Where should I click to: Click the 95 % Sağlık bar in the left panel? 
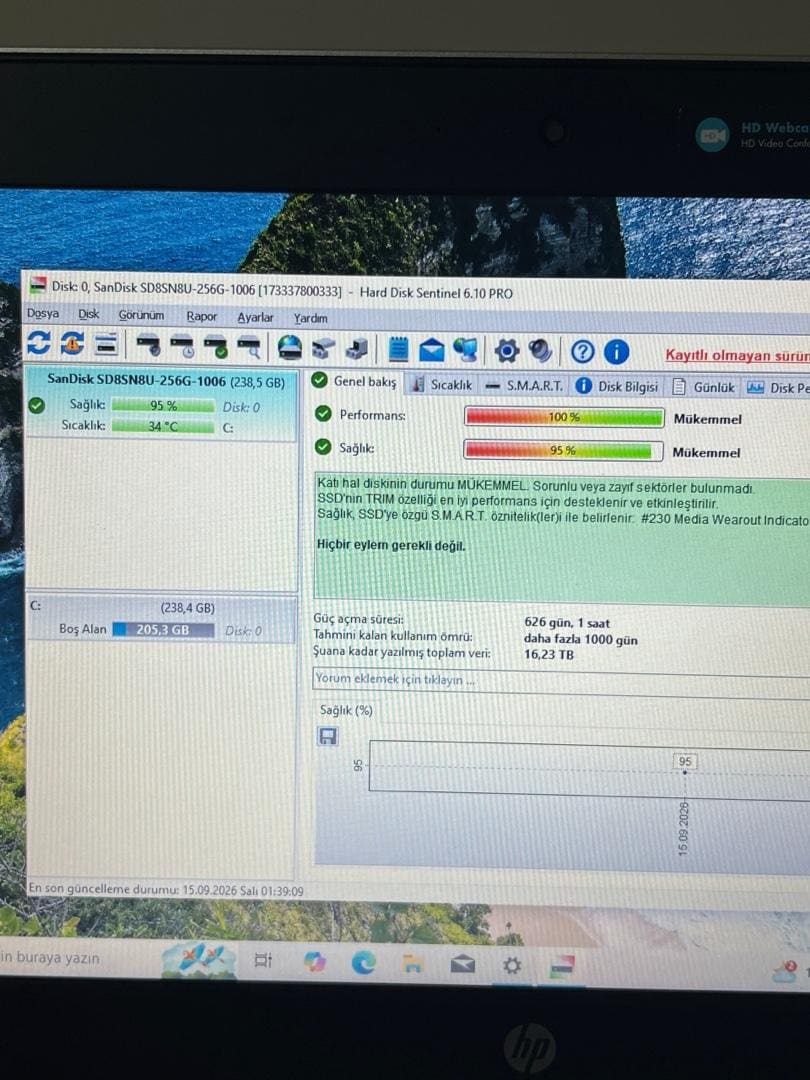point(163,406)
